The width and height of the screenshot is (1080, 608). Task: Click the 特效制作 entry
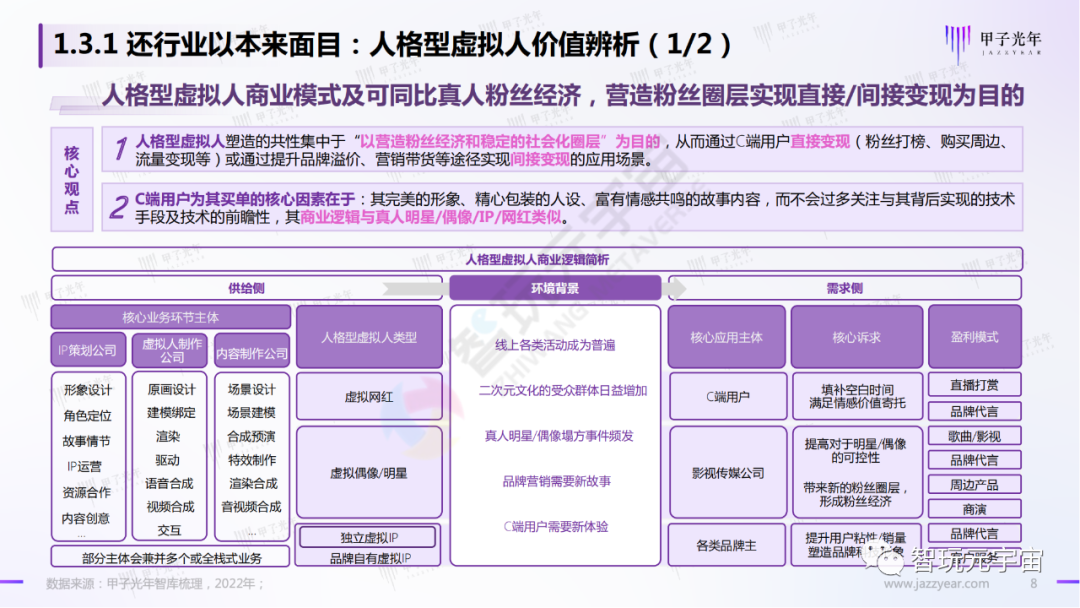pos(252,460)
